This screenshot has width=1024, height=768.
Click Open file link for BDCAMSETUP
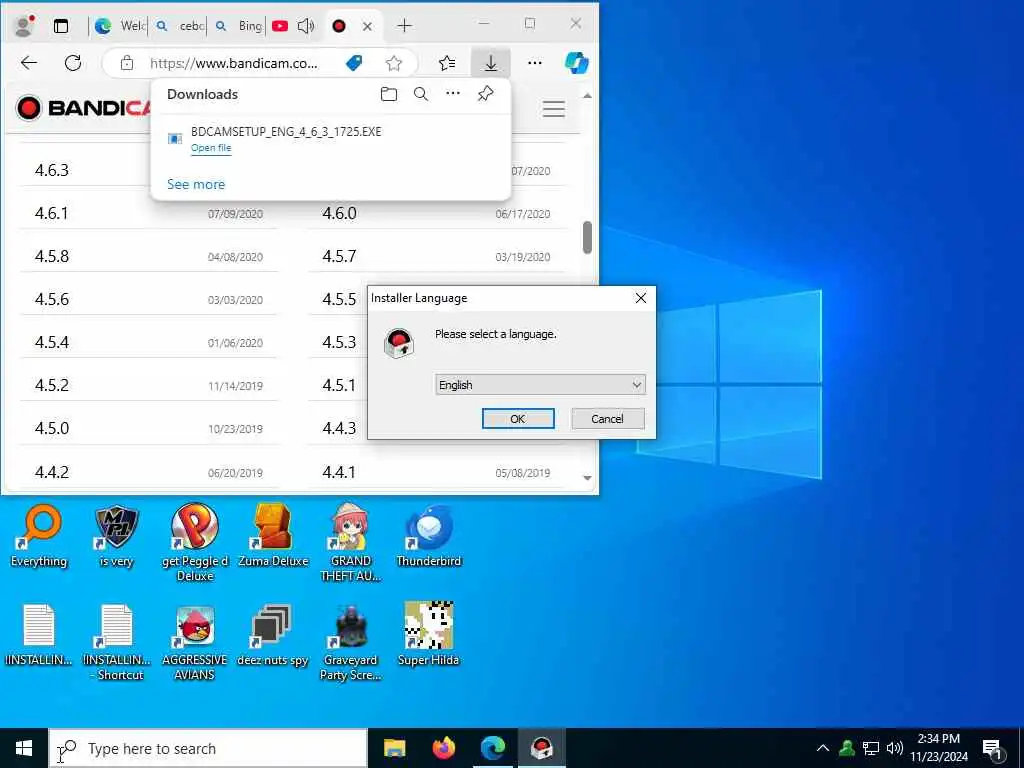pyautogui.click(x=211, y=148)
